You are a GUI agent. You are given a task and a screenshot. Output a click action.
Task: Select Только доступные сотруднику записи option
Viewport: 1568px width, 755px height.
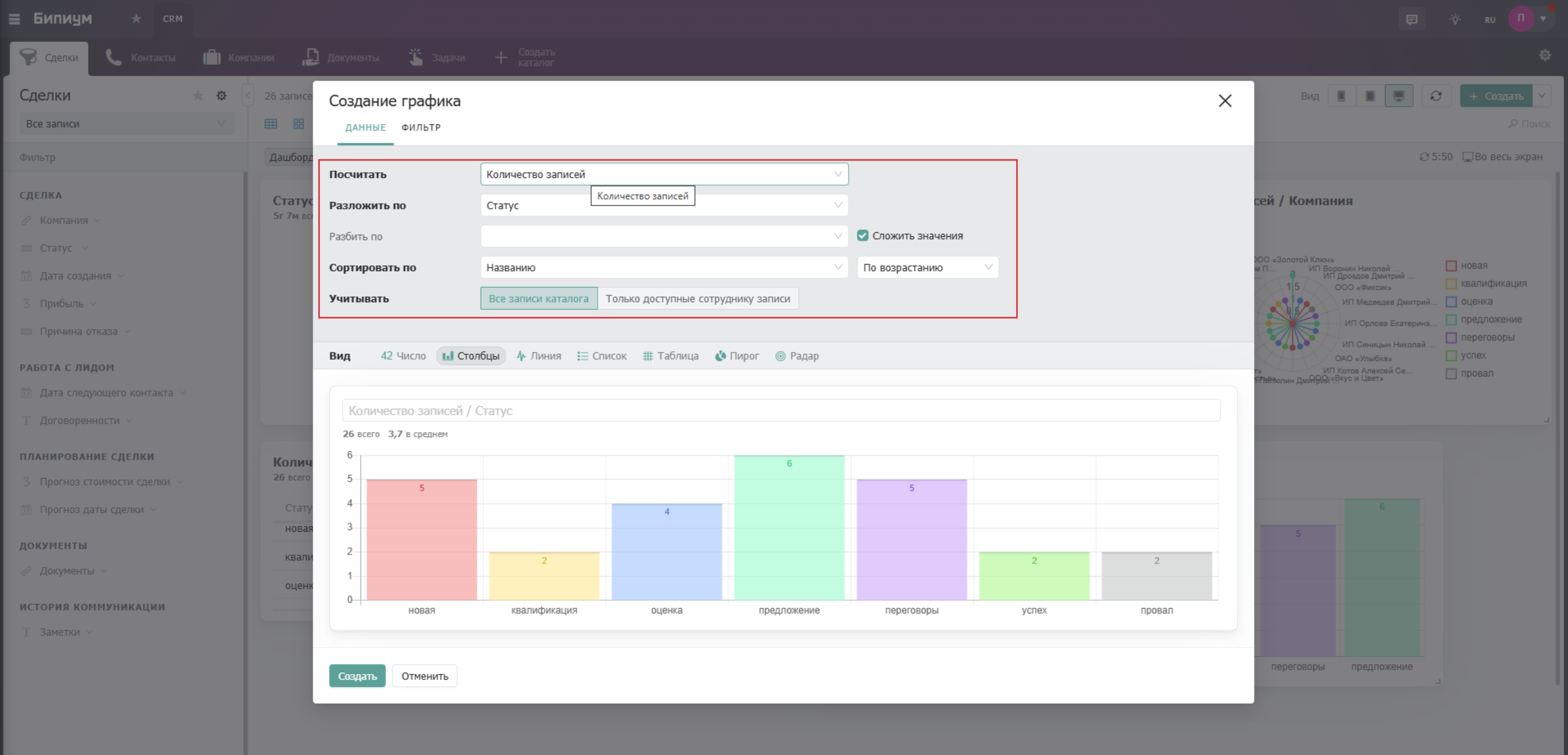click(698, 299)
